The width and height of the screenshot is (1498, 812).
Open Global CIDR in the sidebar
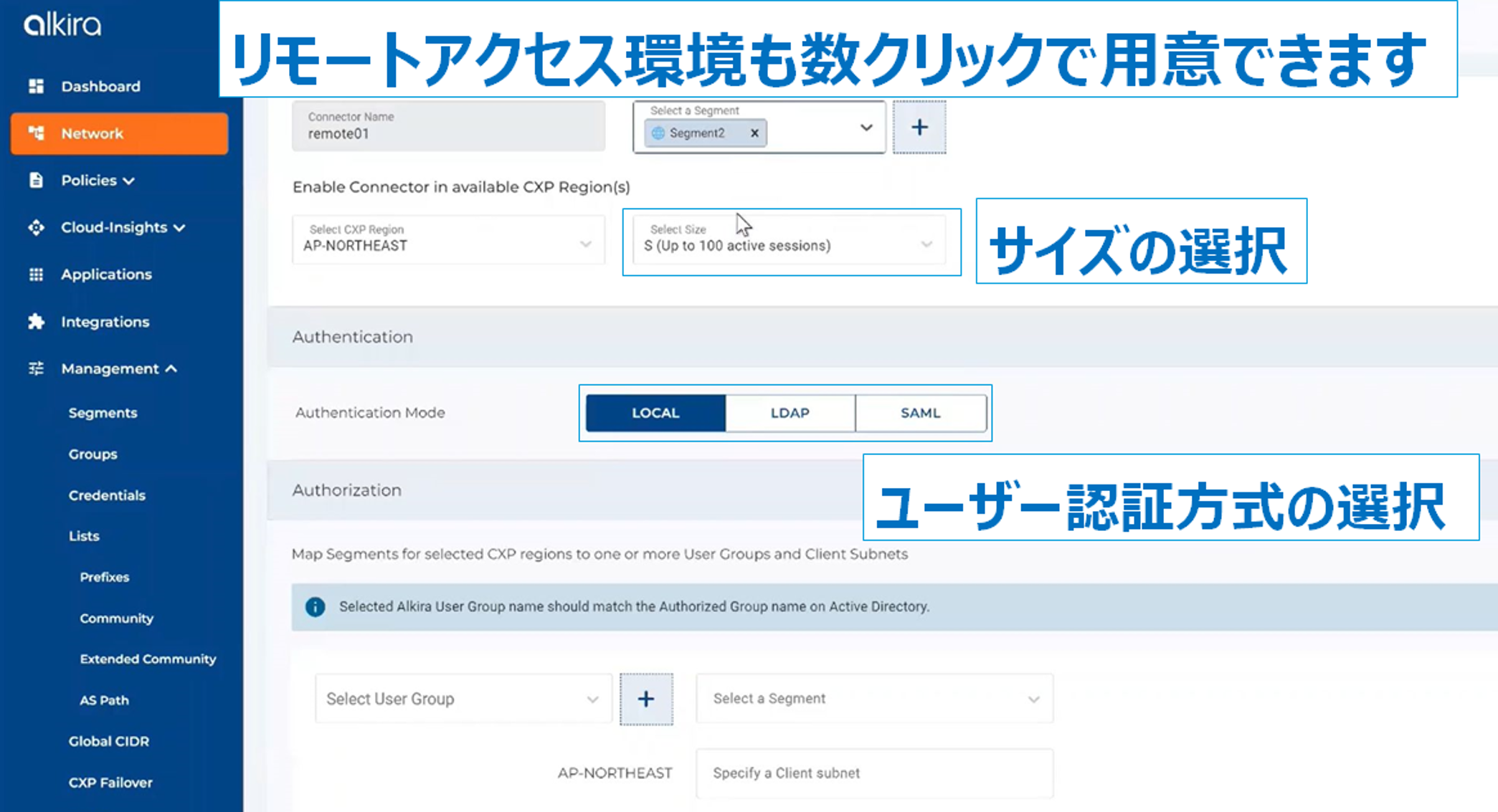coord(108,741)
